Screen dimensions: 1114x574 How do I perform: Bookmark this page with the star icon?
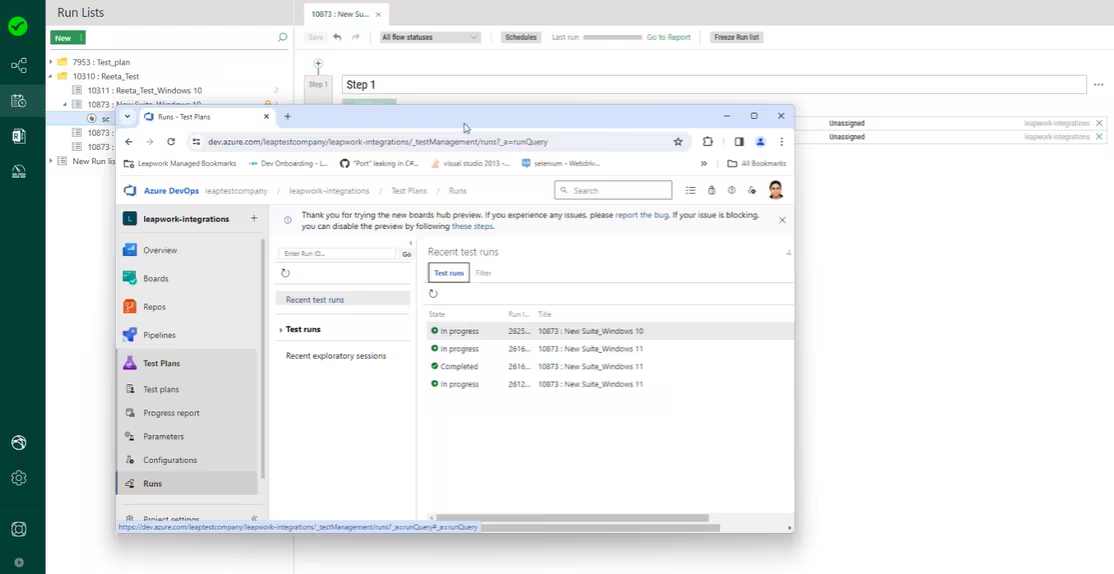[x=678, y=142]
